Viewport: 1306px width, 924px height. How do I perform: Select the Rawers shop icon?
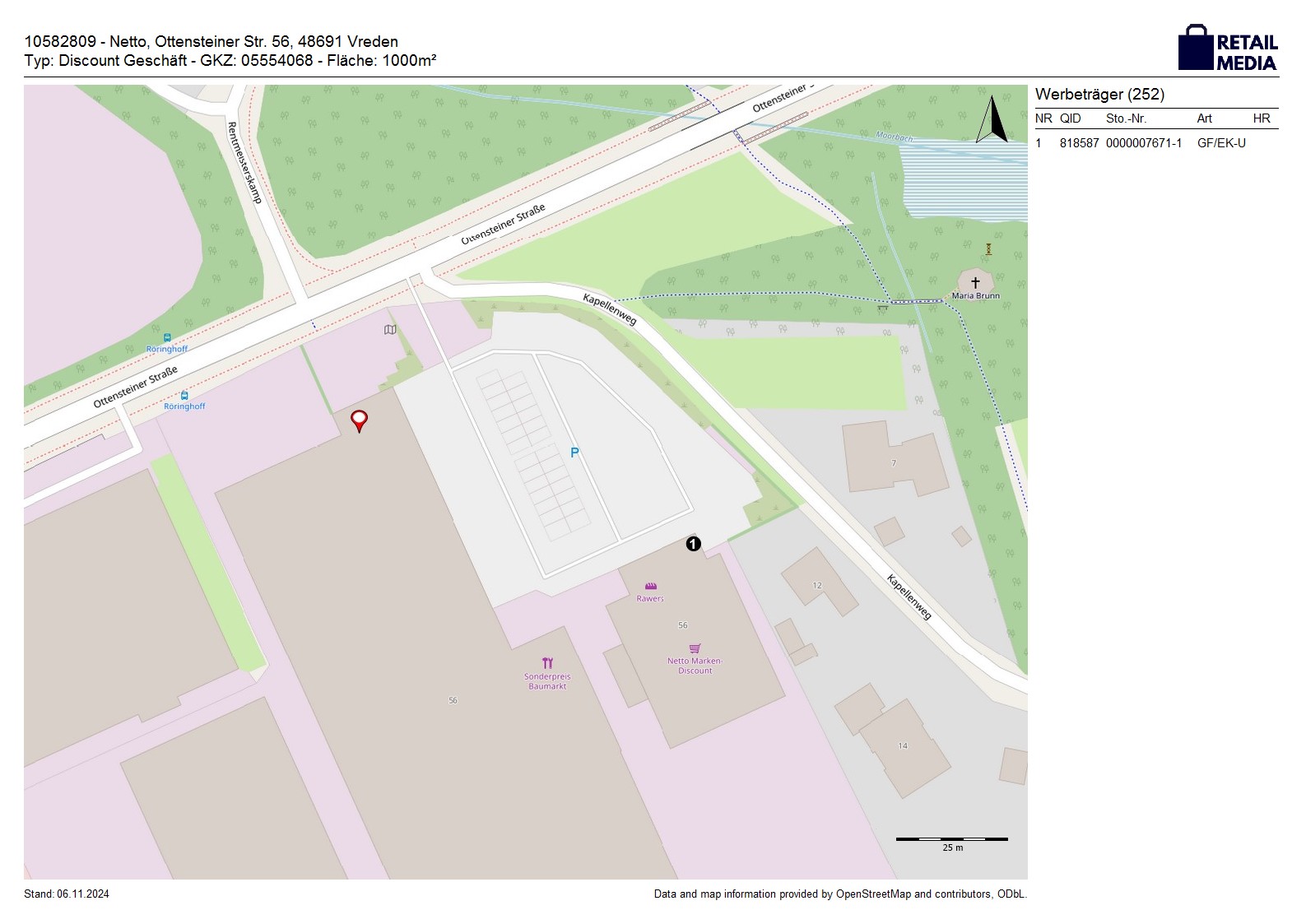point(650,587)
